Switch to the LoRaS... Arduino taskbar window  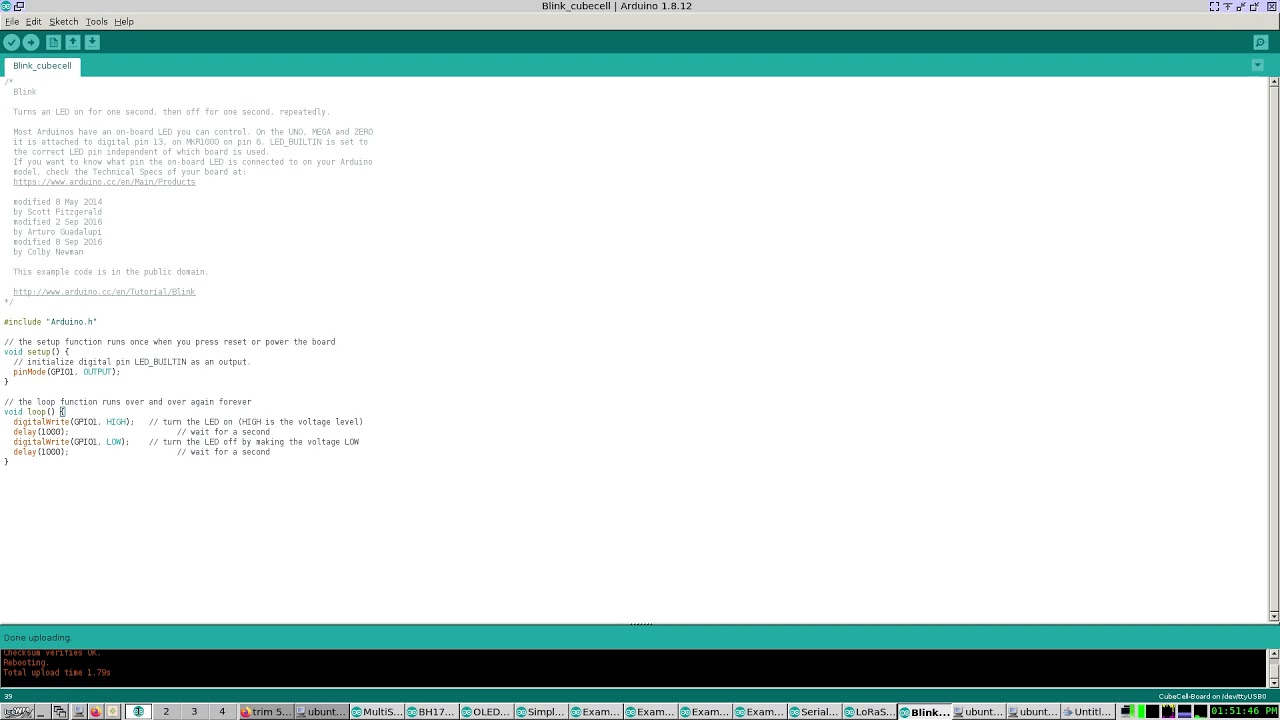click(x=869, y=712)
